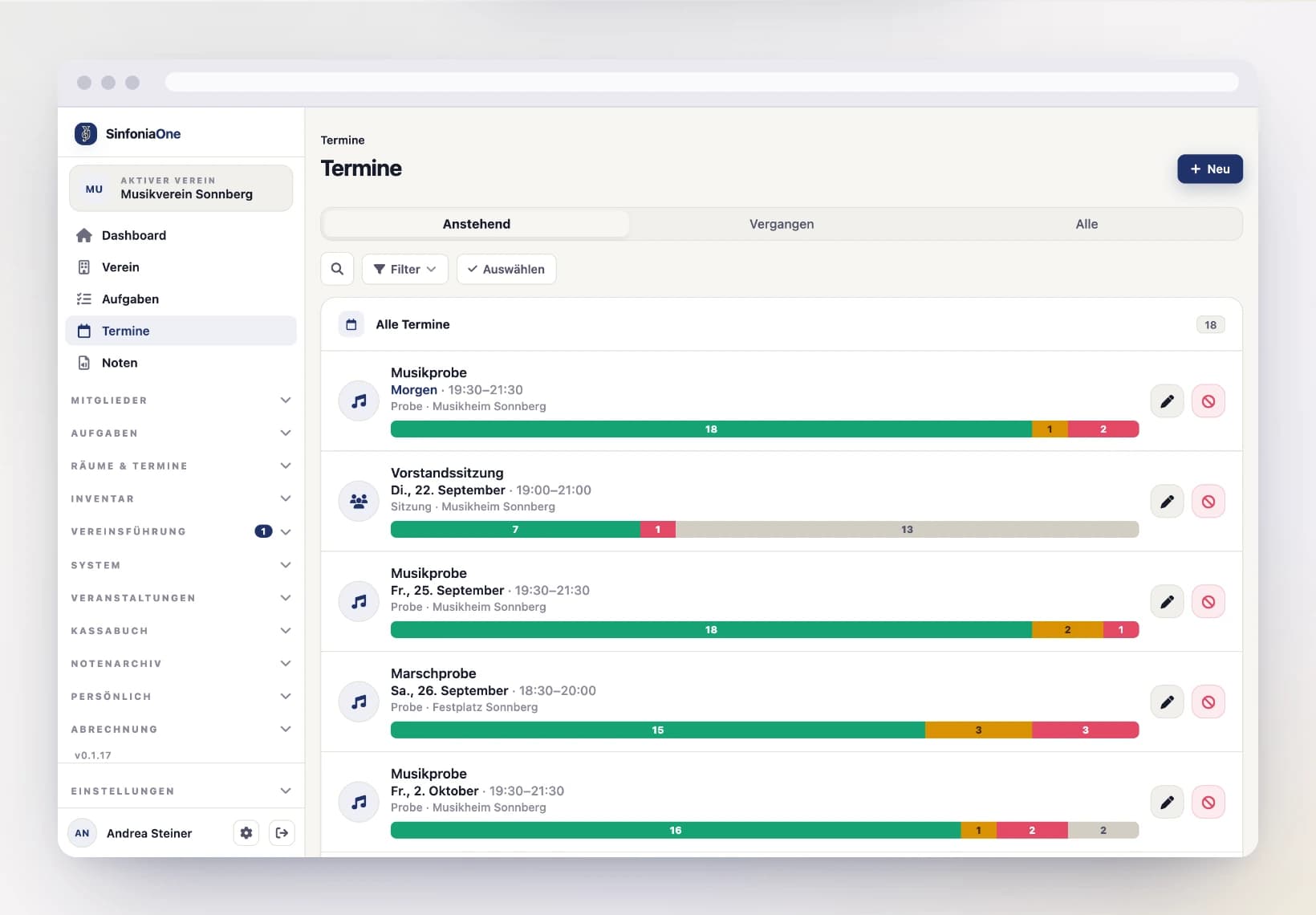Expand the Mitglieder sidebar section

coord(181,401)
